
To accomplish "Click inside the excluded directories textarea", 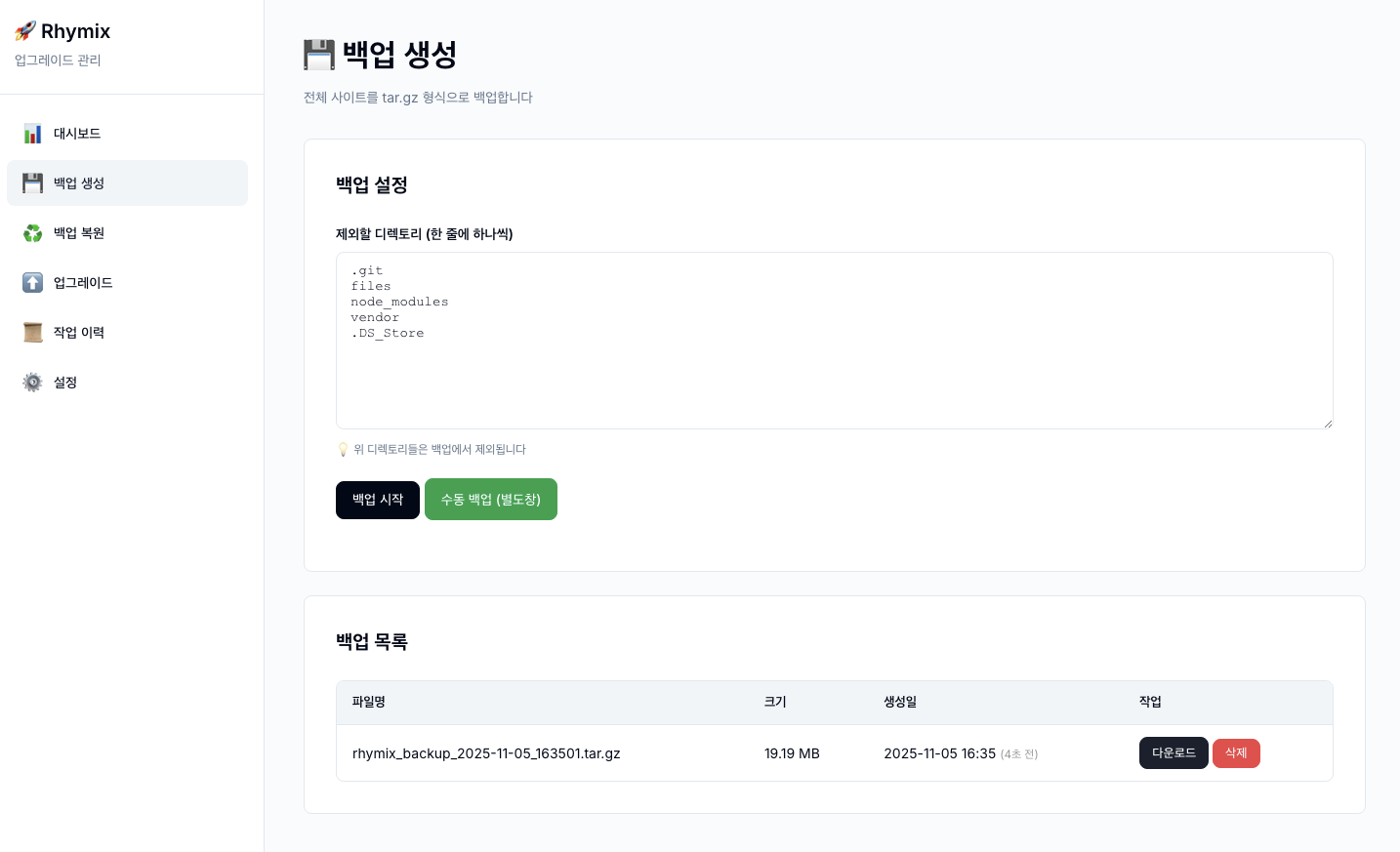I will [x=834, y=341].
